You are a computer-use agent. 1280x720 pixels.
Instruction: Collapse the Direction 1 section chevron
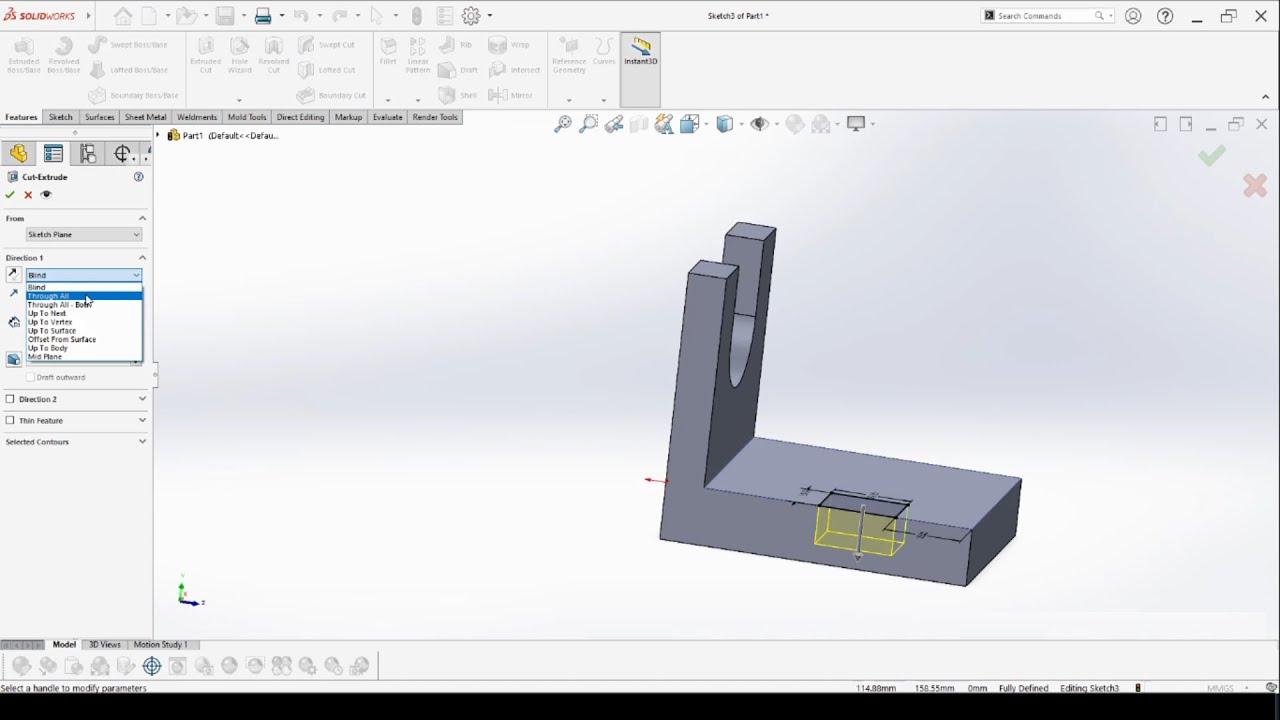tap(142, 258)
